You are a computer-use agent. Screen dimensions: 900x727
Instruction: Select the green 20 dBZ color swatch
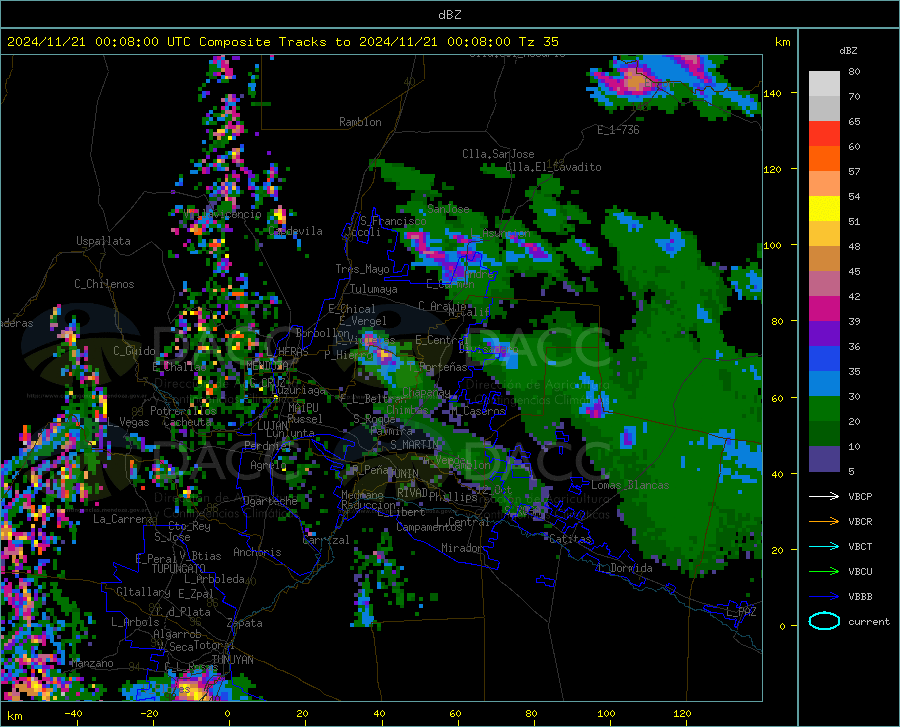pos(824,409)
